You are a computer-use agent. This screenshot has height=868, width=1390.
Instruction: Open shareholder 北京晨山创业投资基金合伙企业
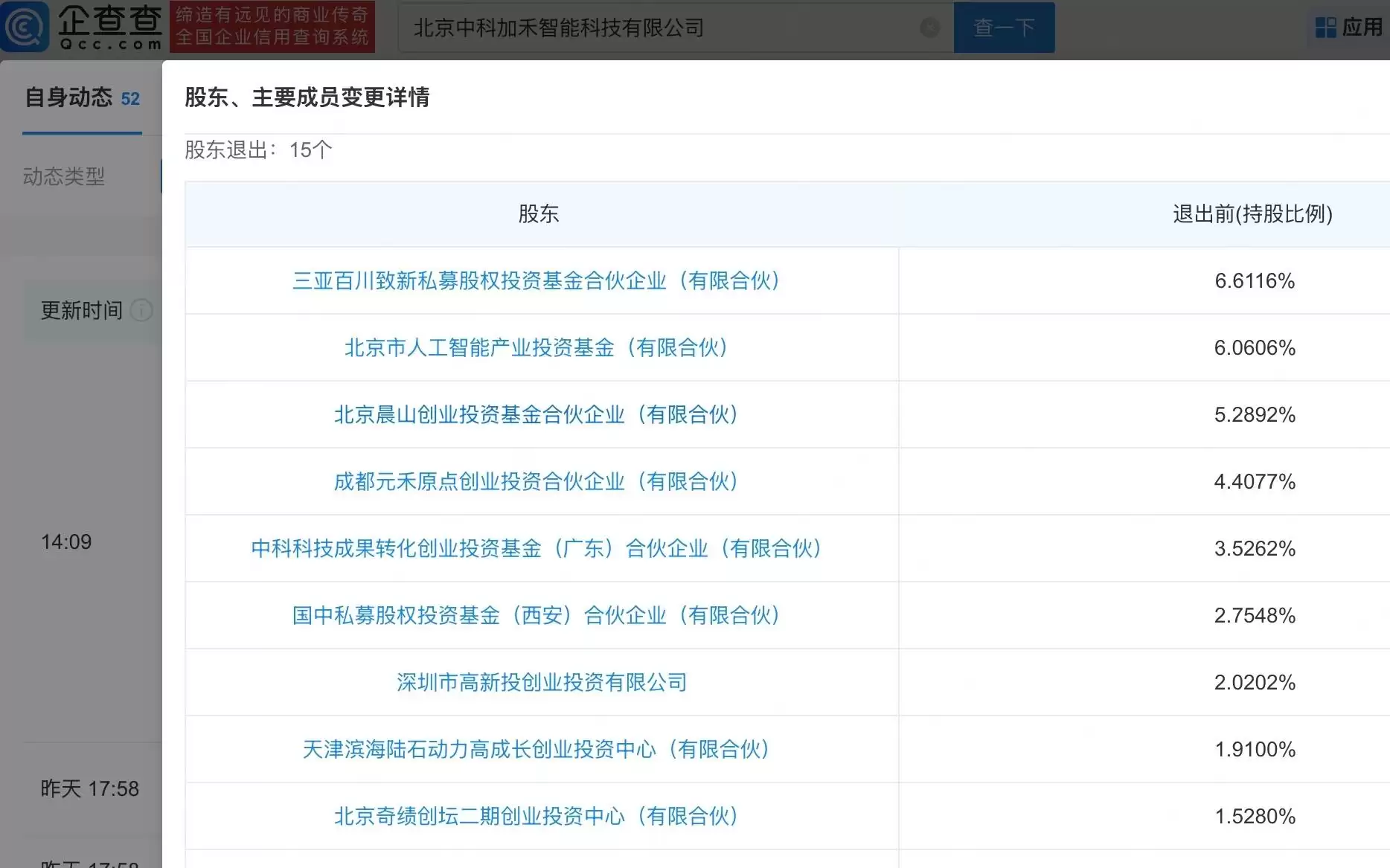click(x=536, y=414)
